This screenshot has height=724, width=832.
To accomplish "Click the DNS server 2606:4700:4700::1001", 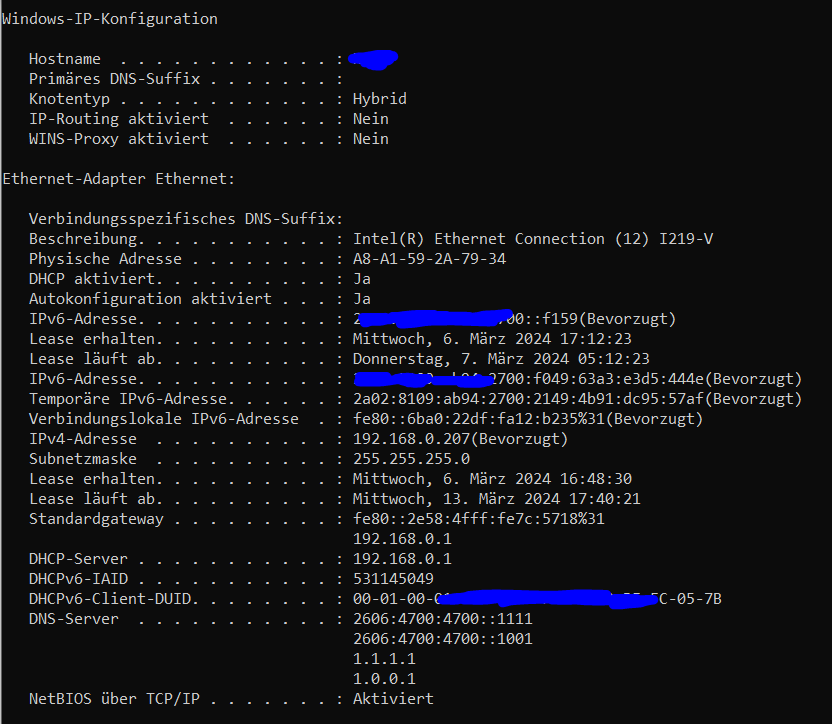I will tap(443, 639).
